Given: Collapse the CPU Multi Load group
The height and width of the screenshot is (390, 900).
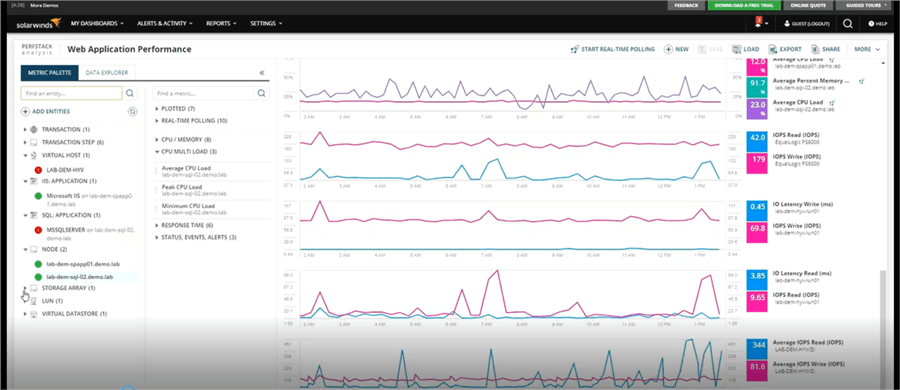Looking at the screenshot, I should pos(157,152).
